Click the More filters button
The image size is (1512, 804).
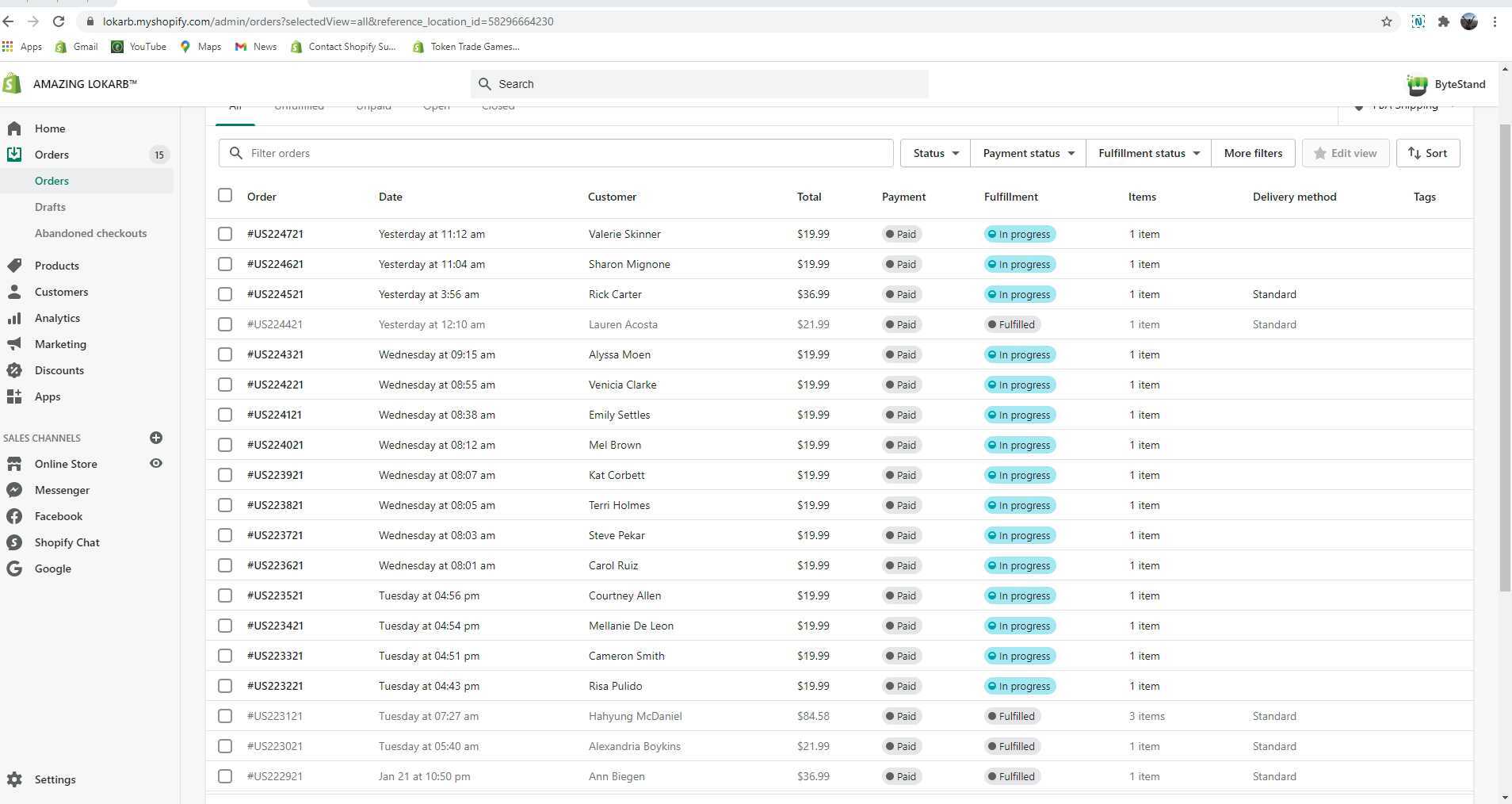coord(1253,153)
